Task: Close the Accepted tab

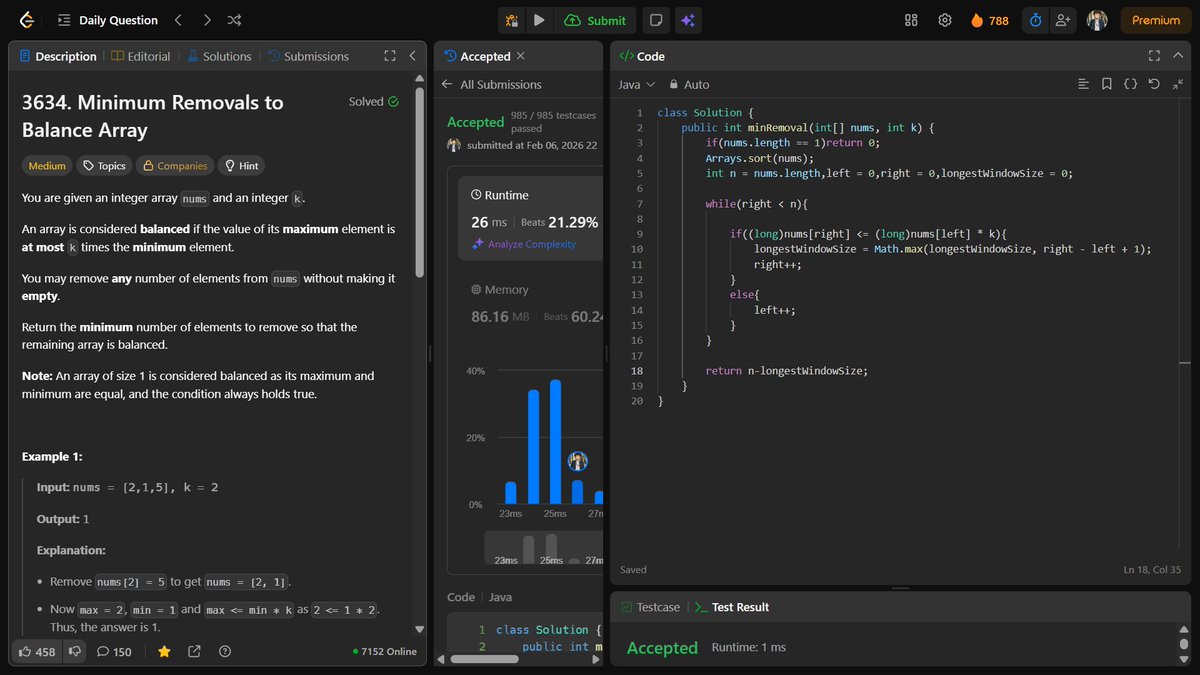Action: point(520,56)
